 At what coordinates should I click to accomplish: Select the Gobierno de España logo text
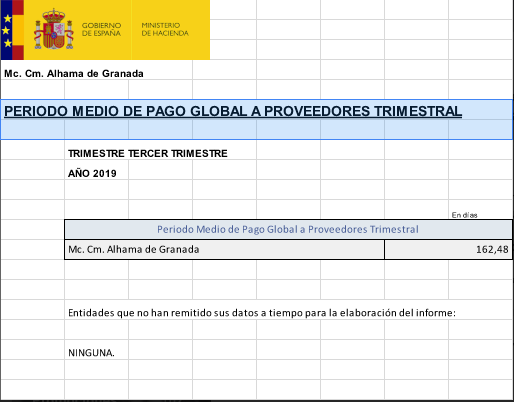pos(101,29)
